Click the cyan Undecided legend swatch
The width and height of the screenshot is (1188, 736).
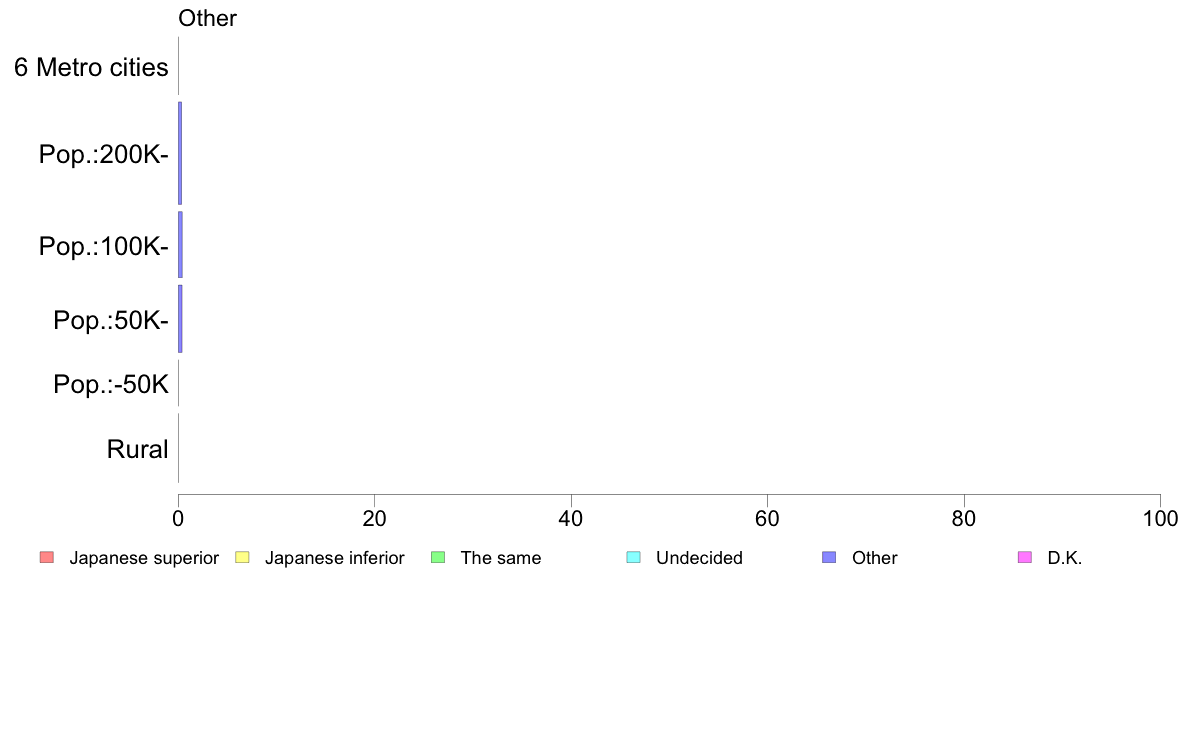633,558
